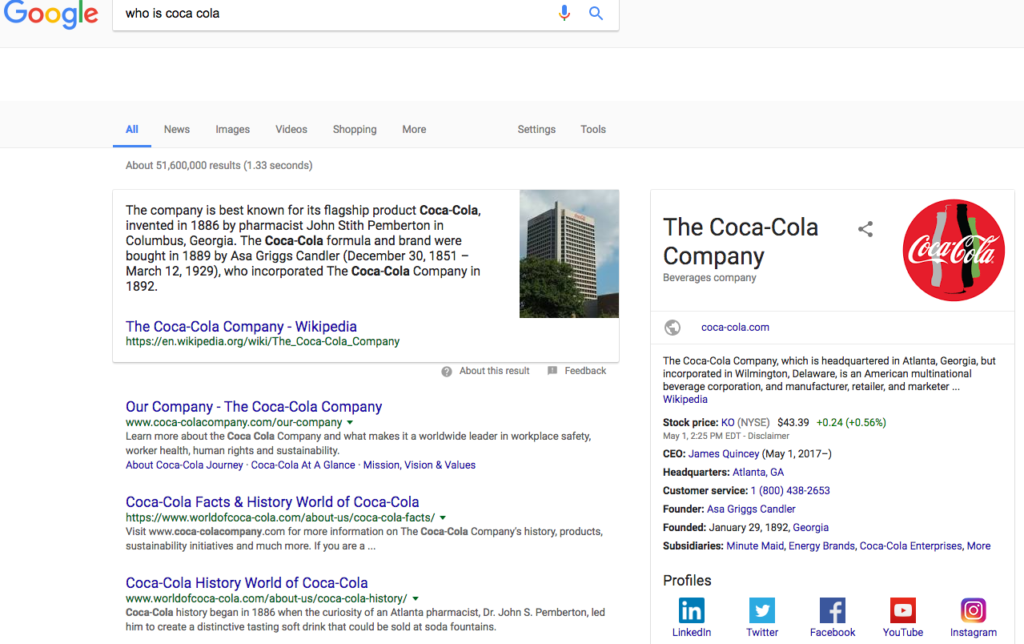Open the Energy Brands subsidiary link
This screenshot has width=1024, height=644.
click(822, 546)
